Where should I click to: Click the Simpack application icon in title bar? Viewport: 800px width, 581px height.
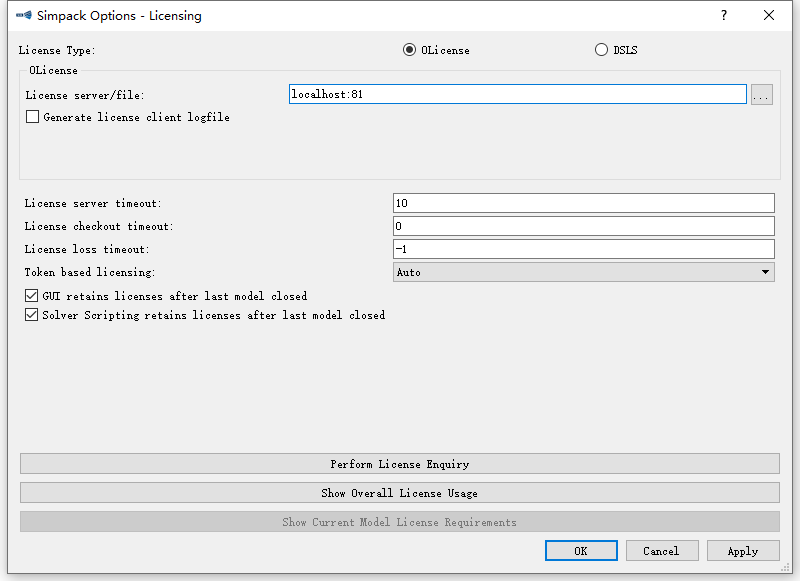[24, 15]
